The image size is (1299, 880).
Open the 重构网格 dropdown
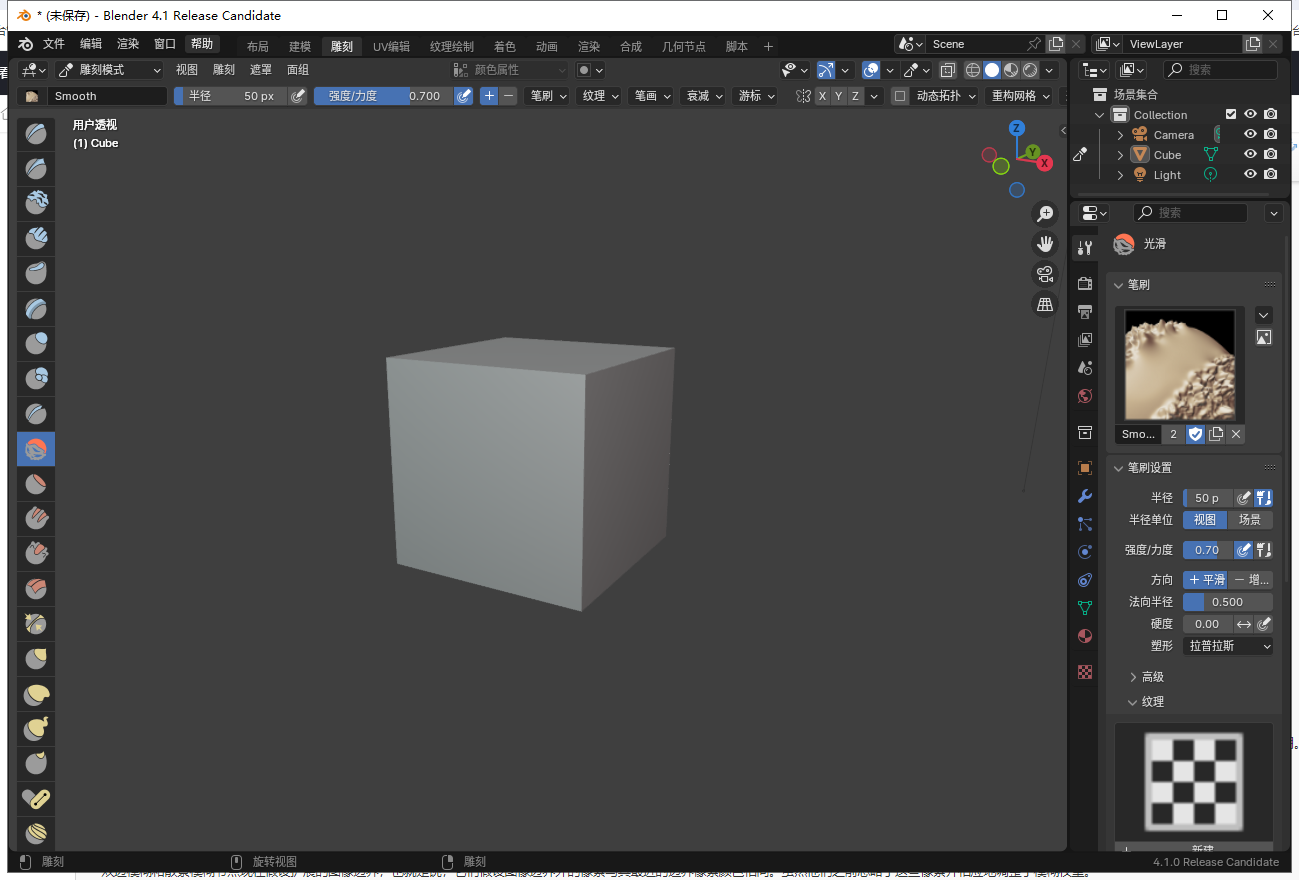click(x=1019, y=96)
